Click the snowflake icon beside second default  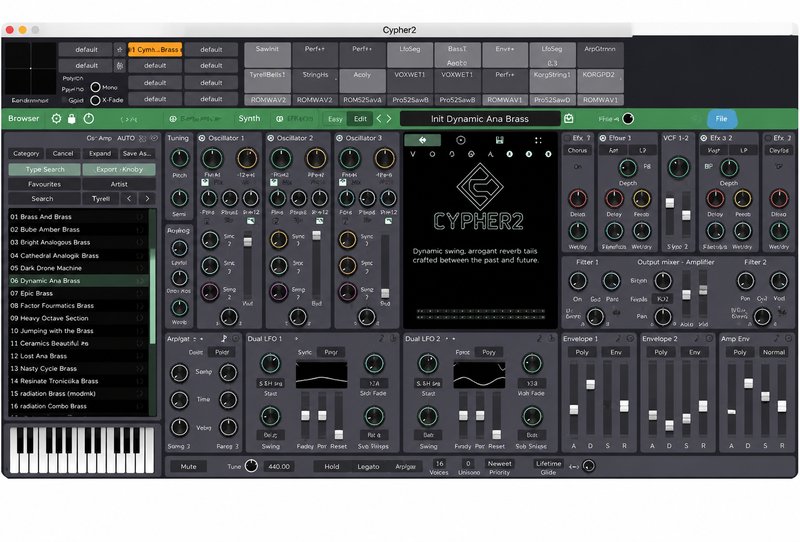click(119, 66)
